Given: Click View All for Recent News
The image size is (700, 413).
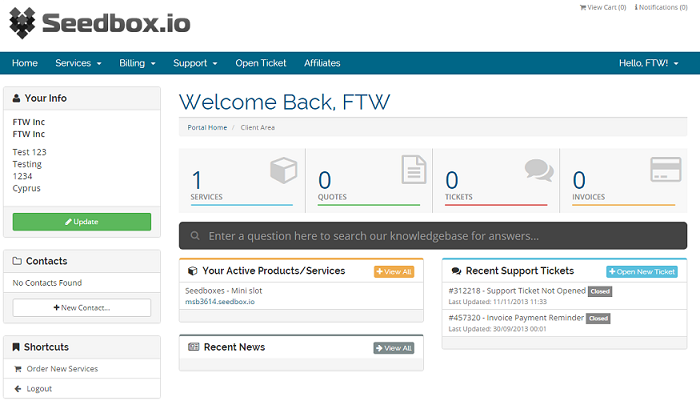Looking at the screenshot, I should 394,348.
